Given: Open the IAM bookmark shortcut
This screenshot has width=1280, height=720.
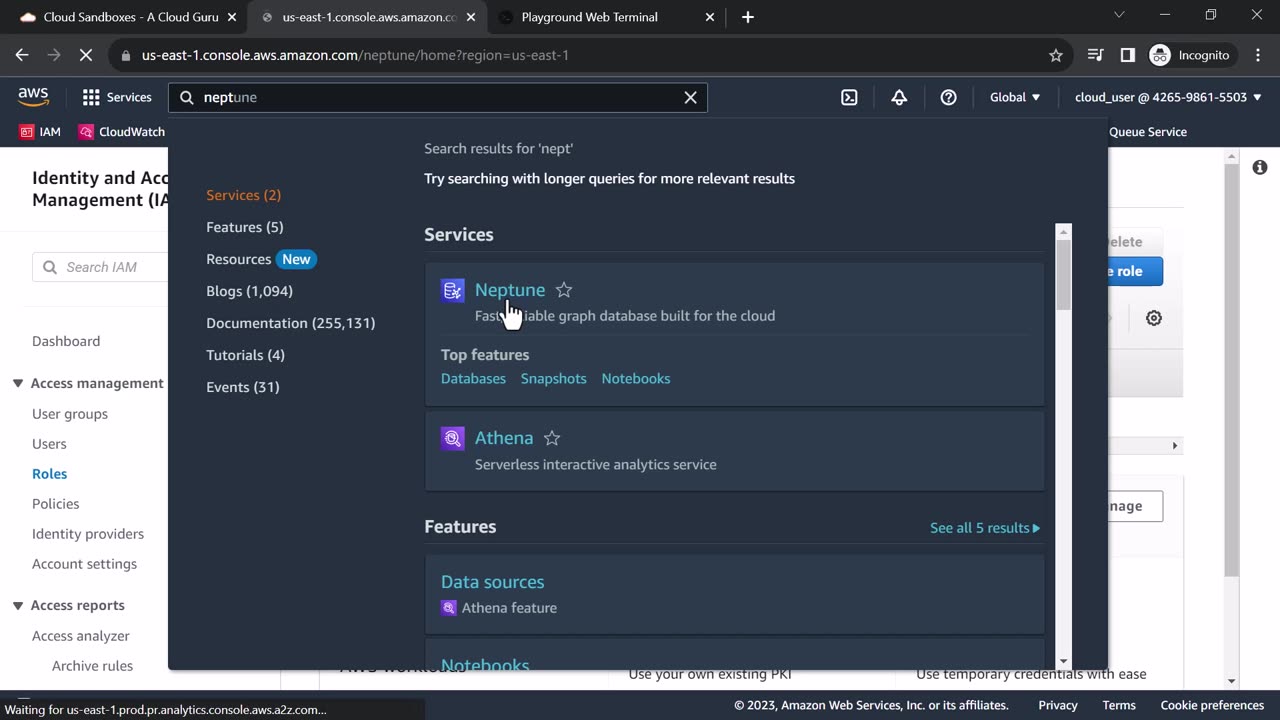Looking at the screenshot, I should pos(40,132).
